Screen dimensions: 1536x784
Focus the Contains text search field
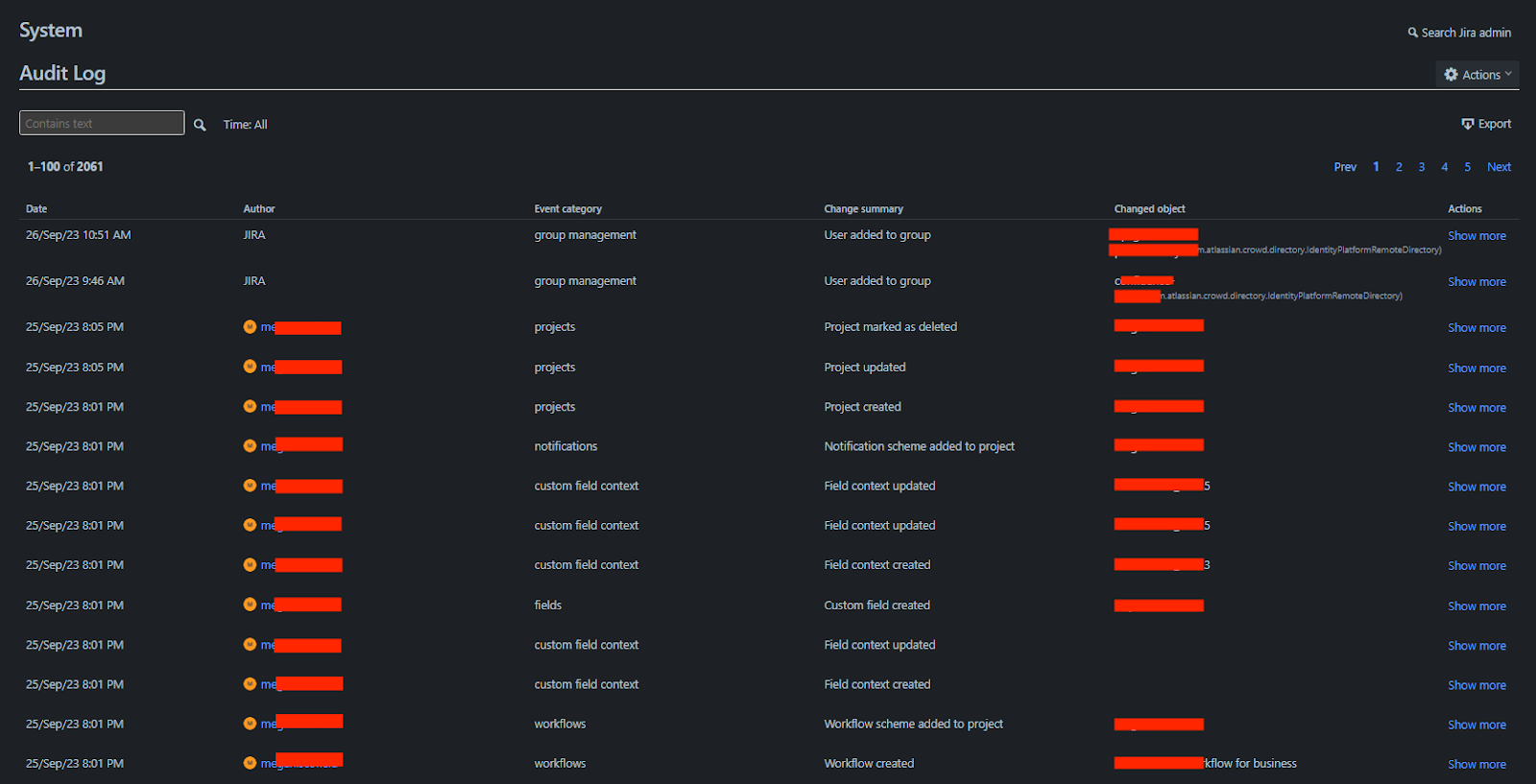pyautogui.click(x=102, y=123)
